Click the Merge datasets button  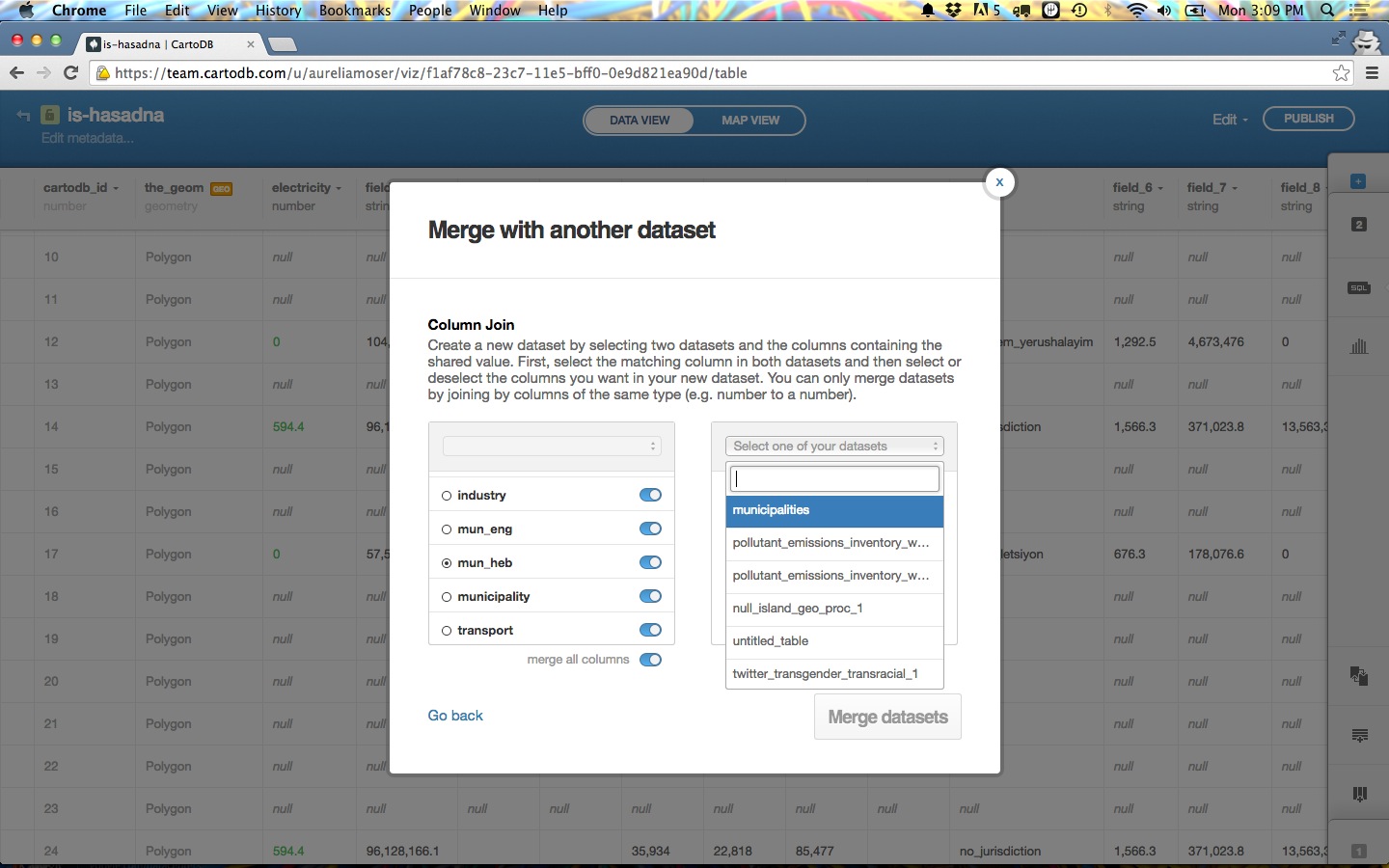click(x=887, y=718)
